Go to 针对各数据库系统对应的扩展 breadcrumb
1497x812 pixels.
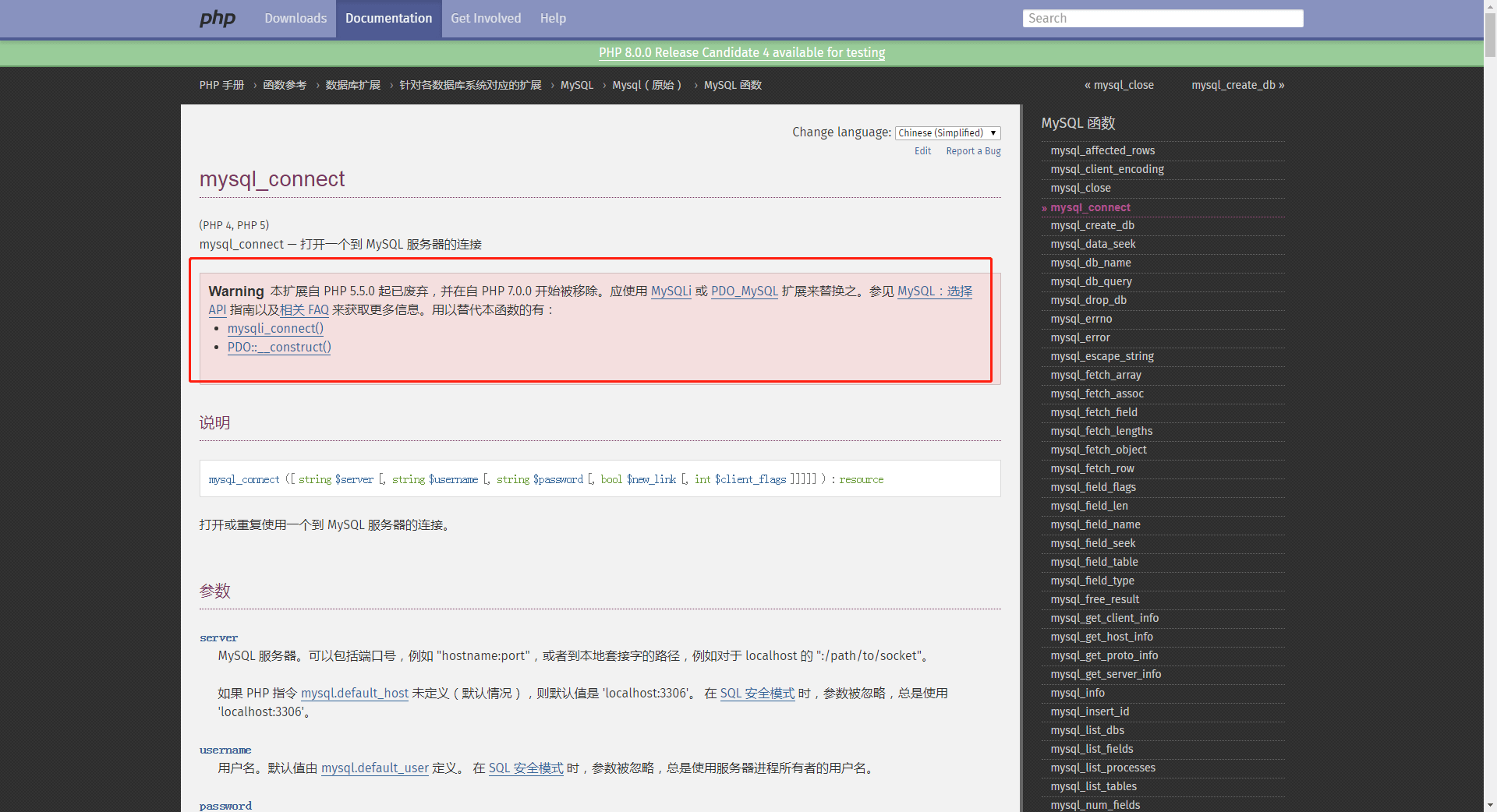pyautogui.click(x=470, y=85)
